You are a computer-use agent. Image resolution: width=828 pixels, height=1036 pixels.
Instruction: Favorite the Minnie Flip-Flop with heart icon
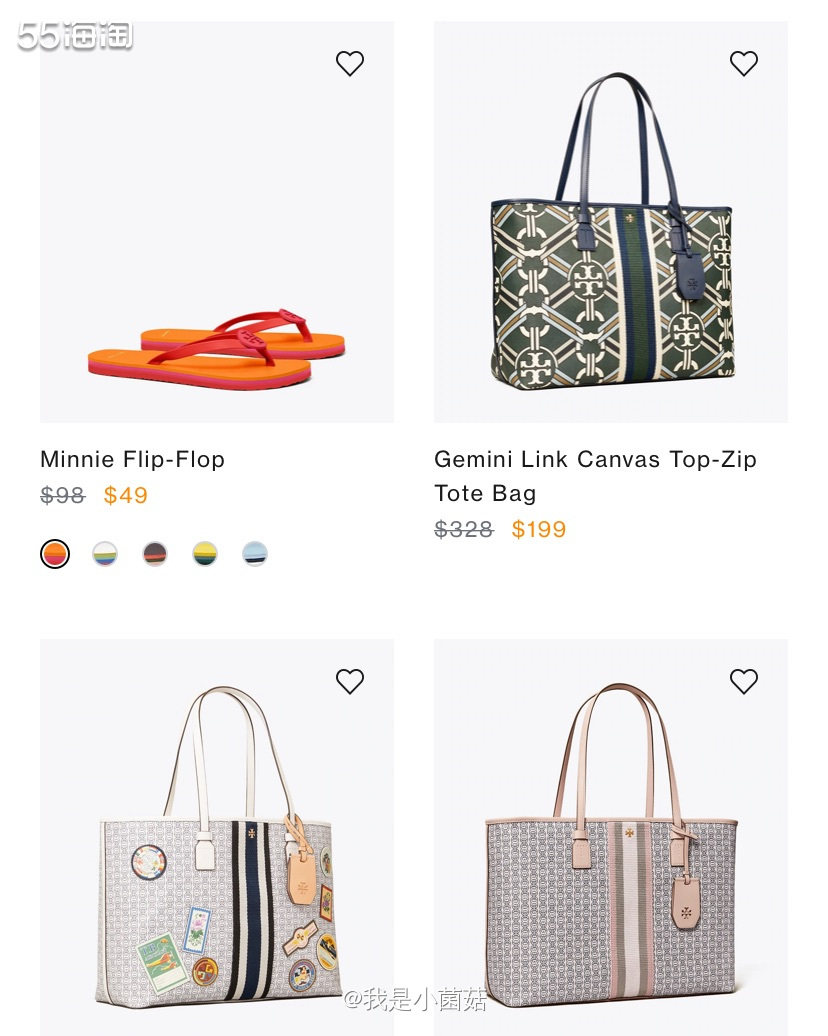point(350,63)
